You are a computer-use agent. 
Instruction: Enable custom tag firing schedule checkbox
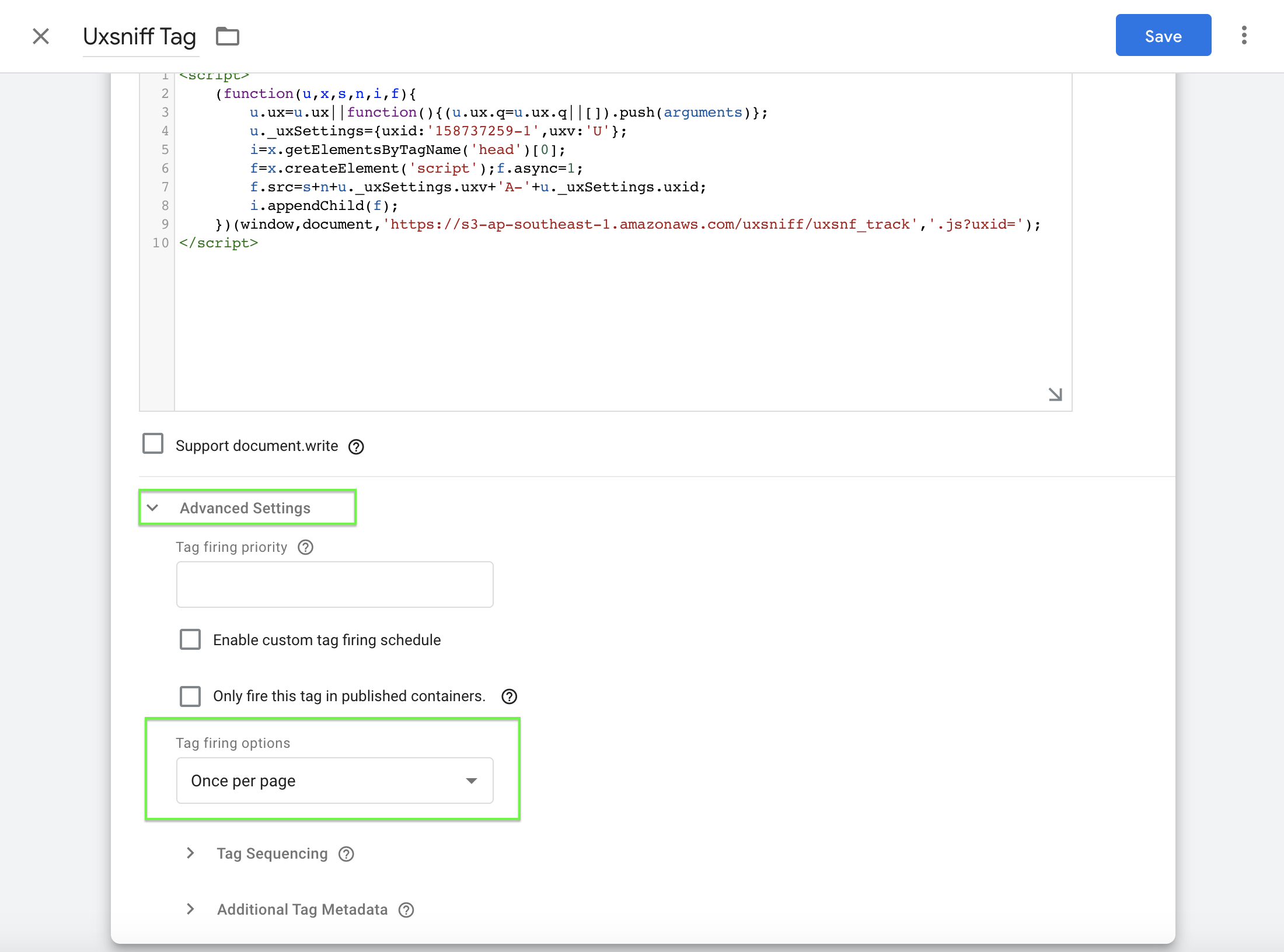(190, 639)
